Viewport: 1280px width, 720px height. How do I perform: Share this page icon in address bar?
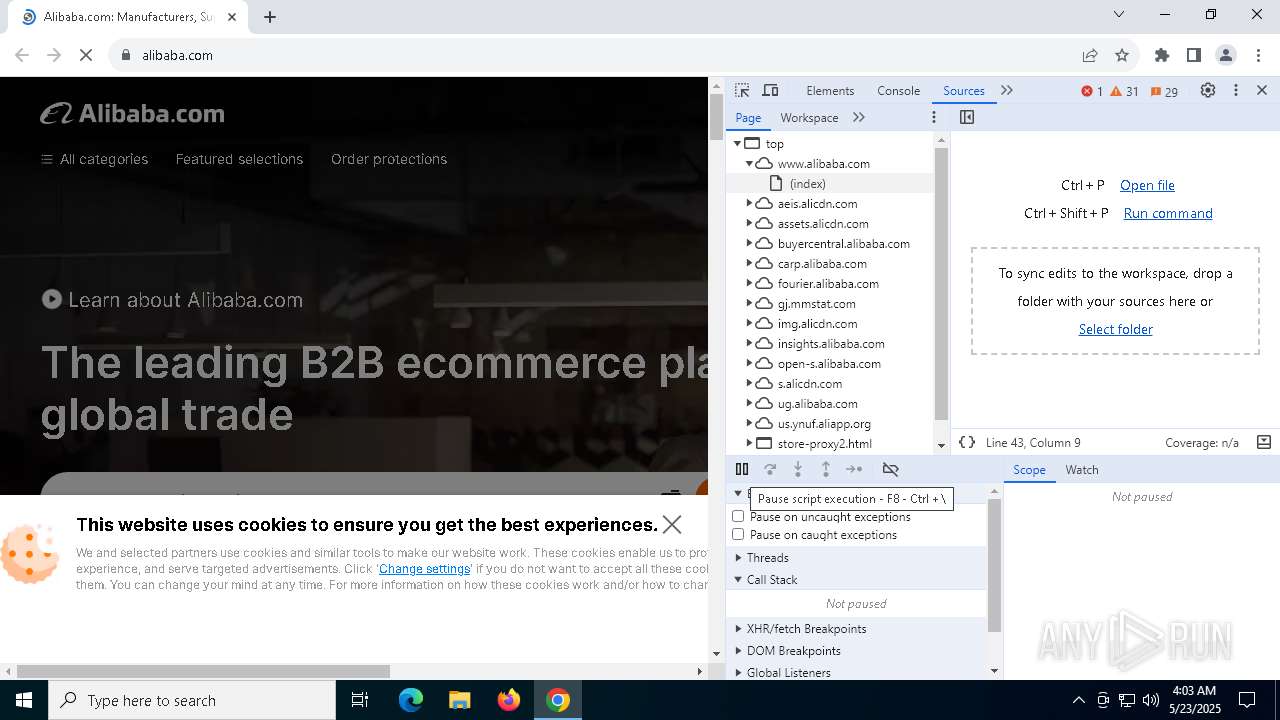(x=1090, y=55)
